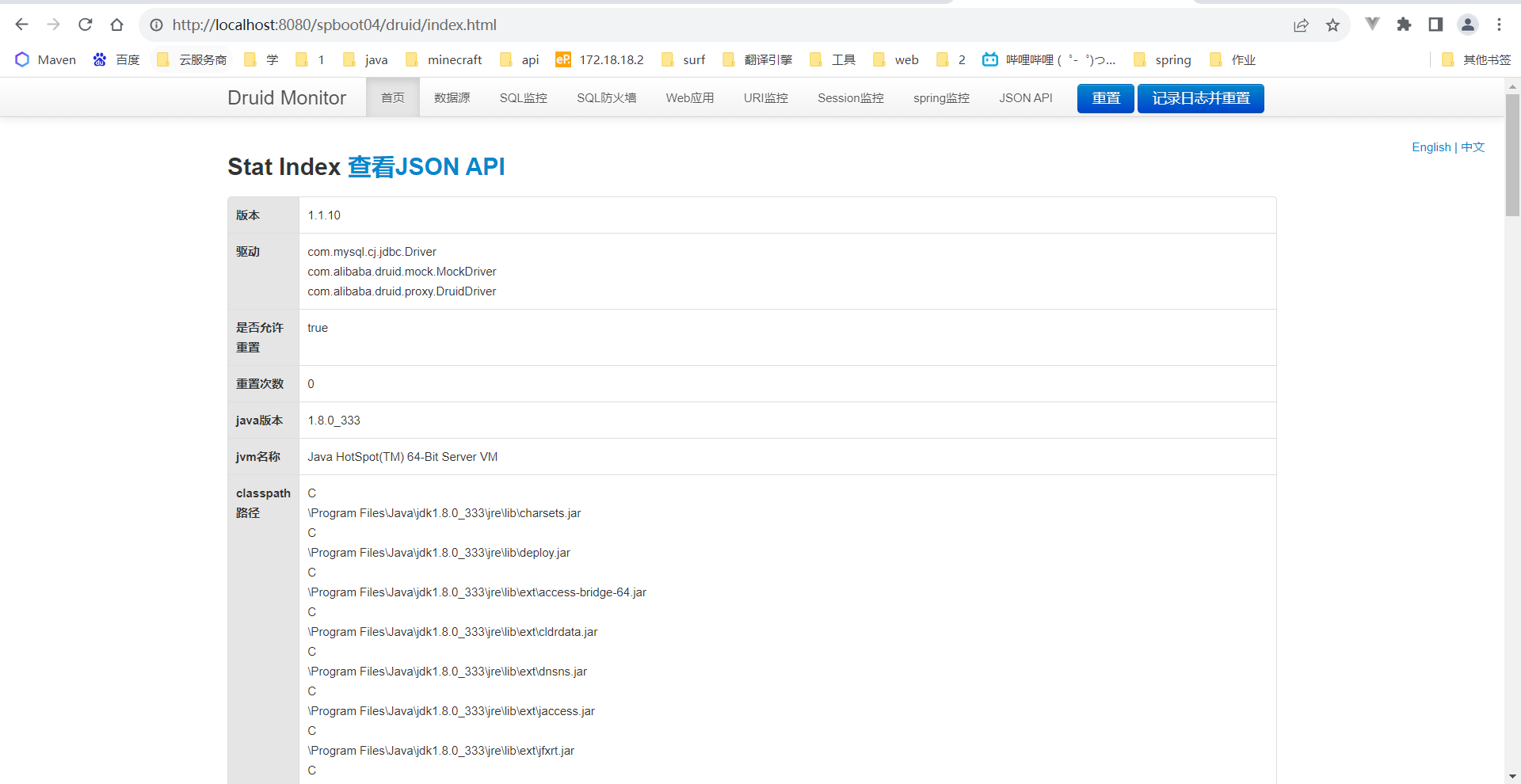This screenshot has width=1521, height=784.
Task: Click the 重置 button
Action: (x=1106, y=98)
